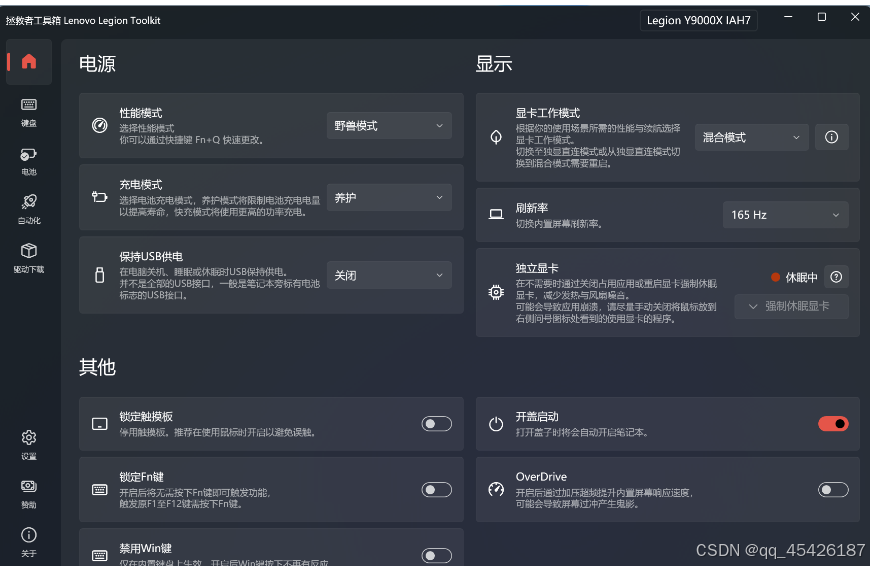Click the 电源 section heading

(97, 64)
